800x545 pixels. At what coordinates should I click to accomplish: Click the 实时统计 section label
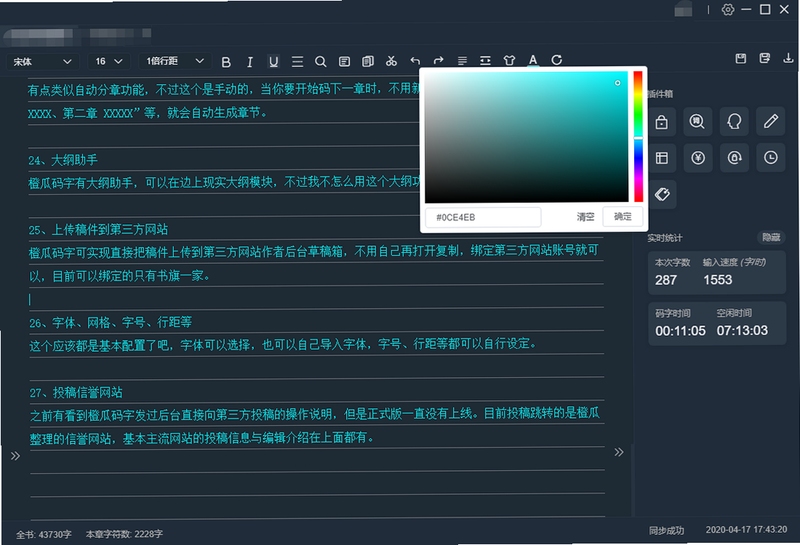[664, 238]
